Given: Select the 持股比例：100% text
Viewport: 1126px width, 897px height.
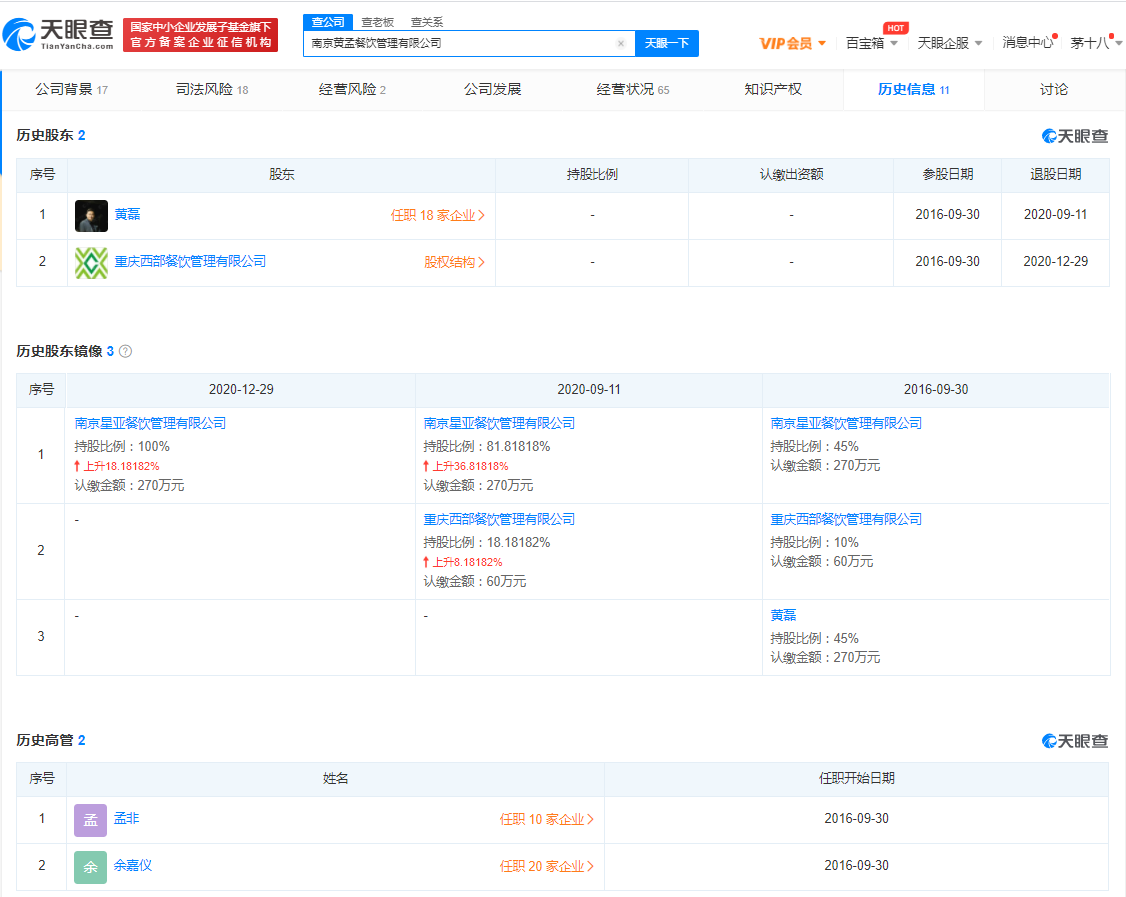Looking at the screenshot, I should (x=122, y=447).
